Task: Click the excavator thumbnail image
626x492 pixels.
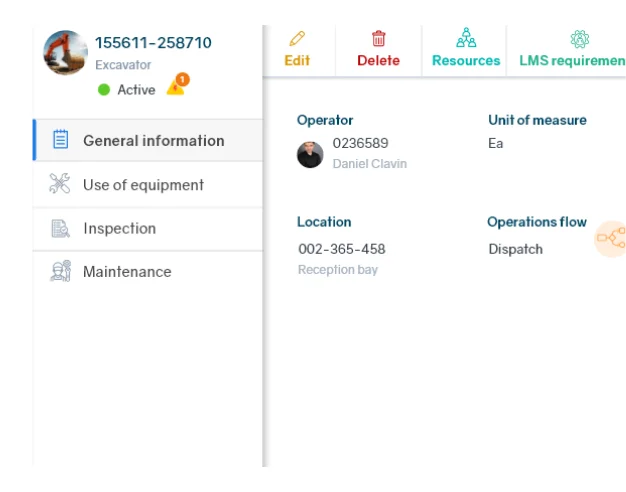Action: pyautogui.click(x=66, y=52)
